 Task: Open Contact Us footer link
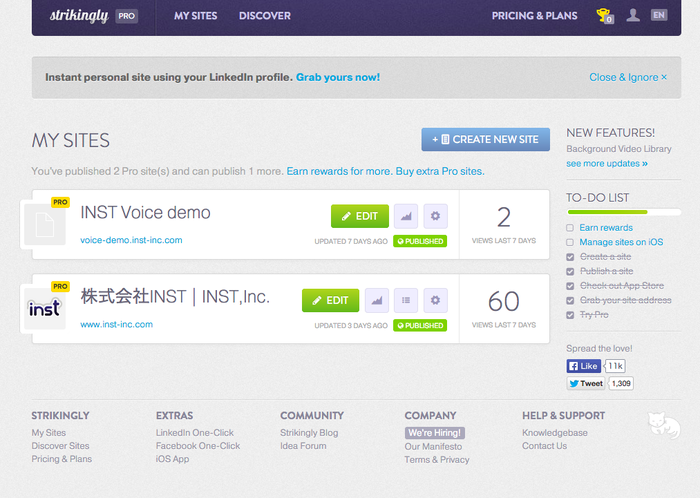pyautogui.click(x=545, y=446)
